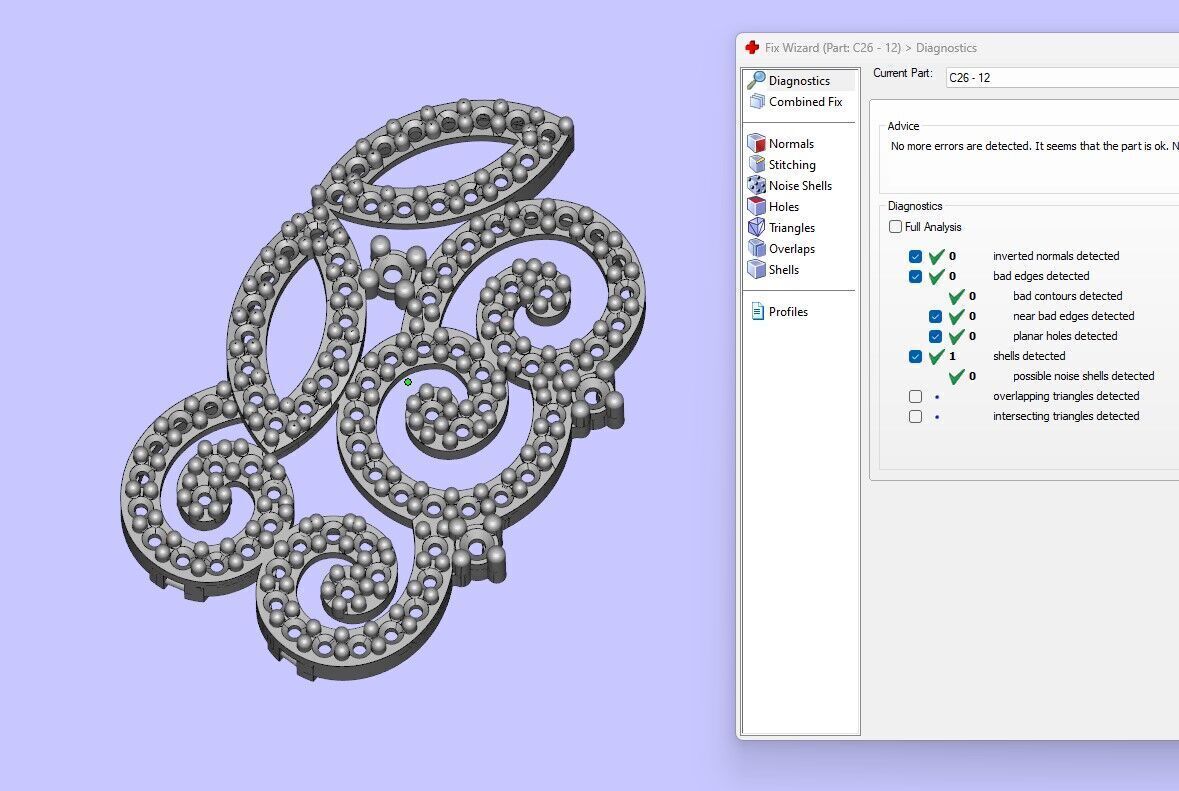The height and width of the screenshot is (791, 1179).
Task: Click green checkmark beside near bad edges
Action: (956, 317)
